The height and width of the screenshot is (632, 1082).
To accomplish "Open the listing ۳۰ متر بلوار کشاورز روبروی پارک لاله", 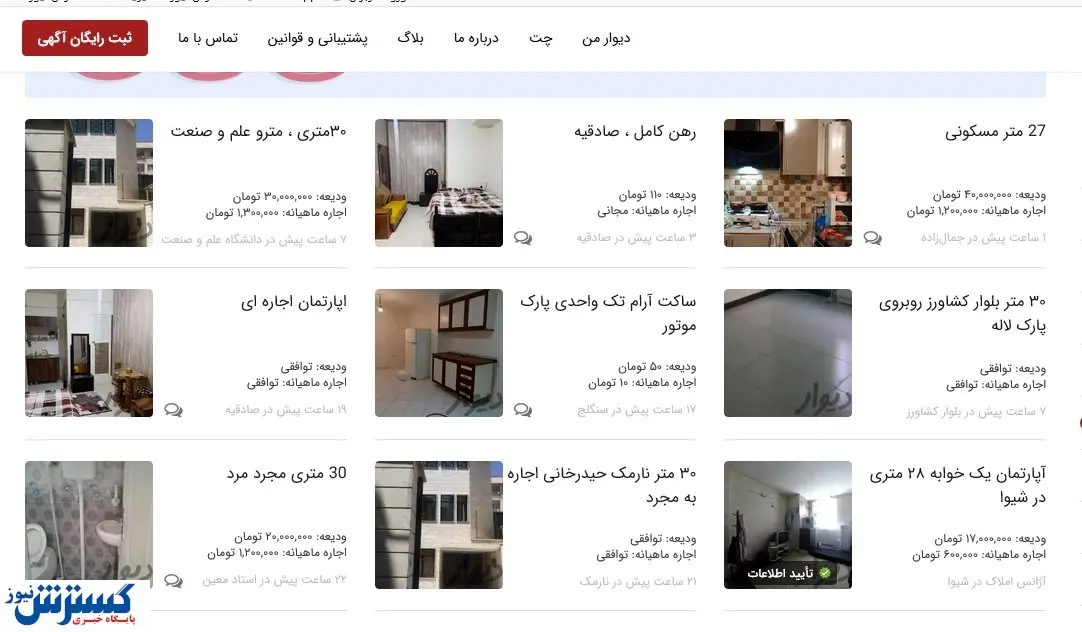I will pos(962,313).
